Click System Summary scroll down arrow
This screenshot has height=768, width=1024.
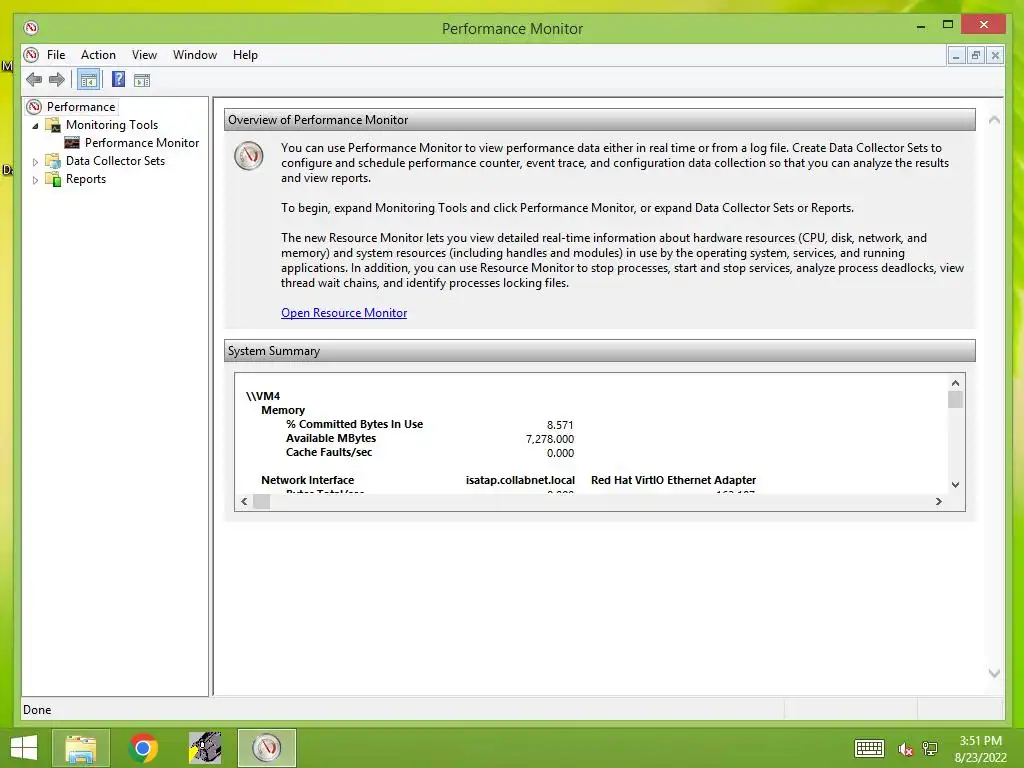click(955, 485)
